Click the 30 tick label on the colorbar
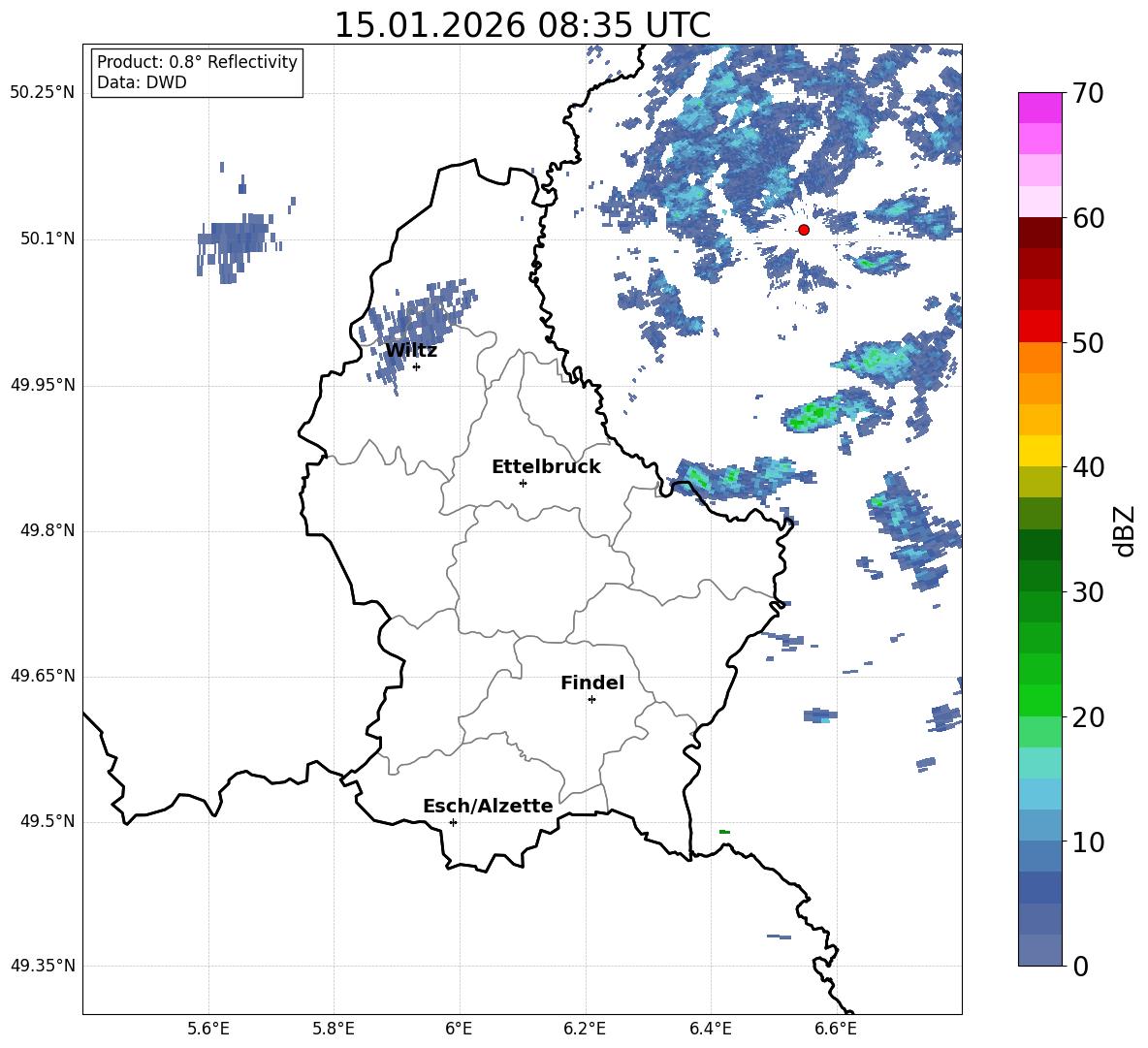The width and height of the screenshot is (1148, 1048). click(x=1088, y=592)
